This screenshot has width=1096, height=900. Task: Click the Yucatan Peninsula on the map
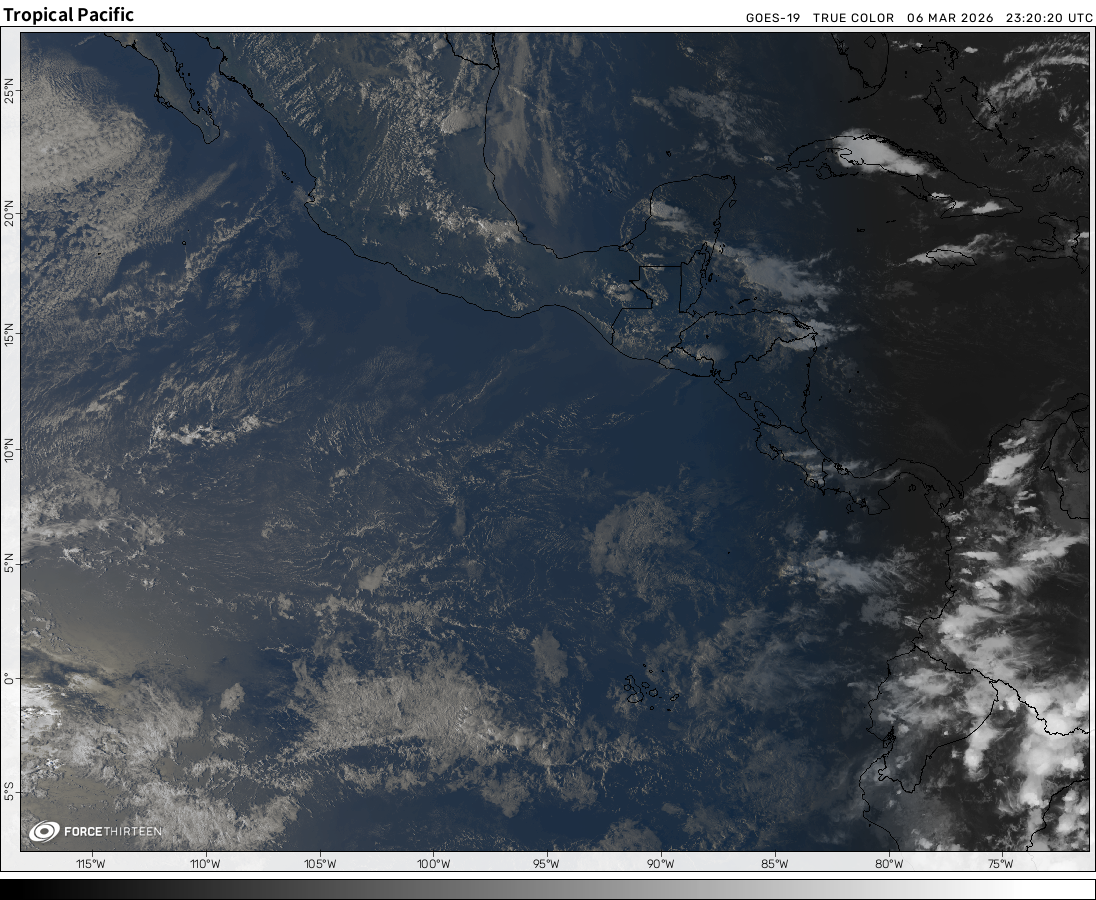690,215
